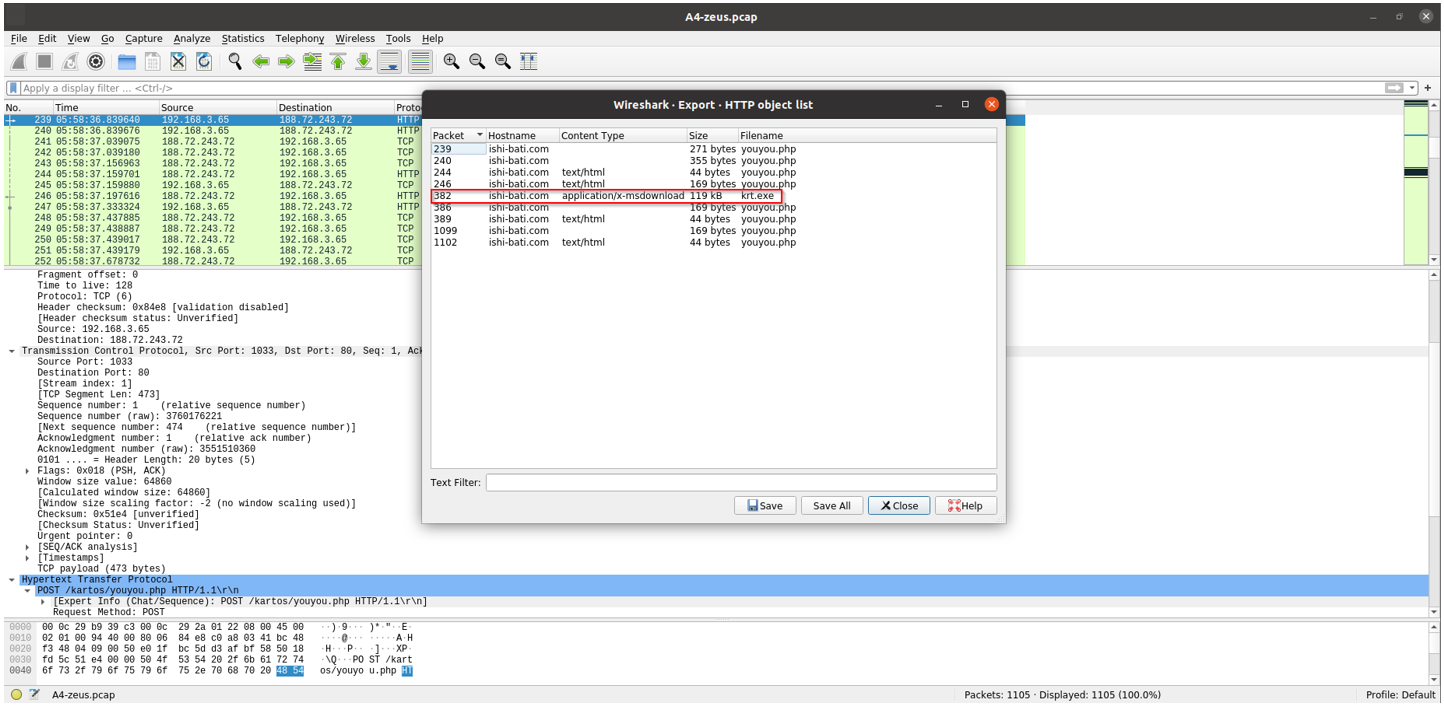The width and height of the screenshot is (1444, 712).
Task: Select object row for packet 1102
Action: [713, 242]
